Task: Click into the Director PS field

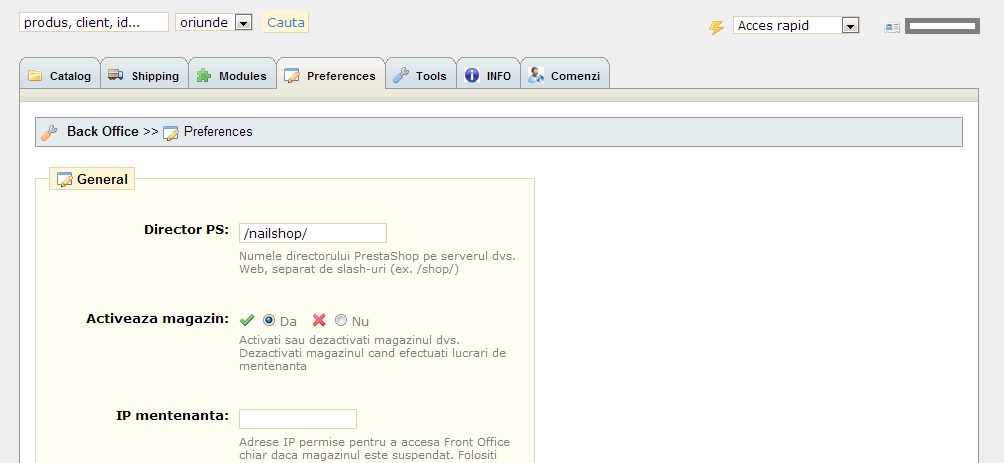Action: click(312, 233)
